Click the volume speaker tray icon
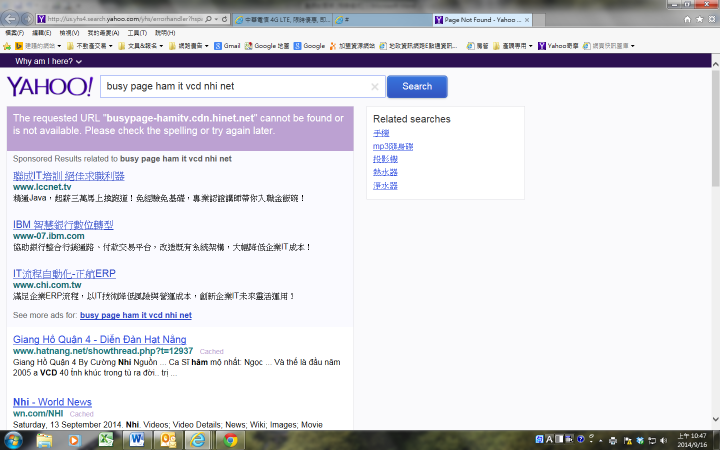This screenshot has width=720, height=450. pos(664,441)
